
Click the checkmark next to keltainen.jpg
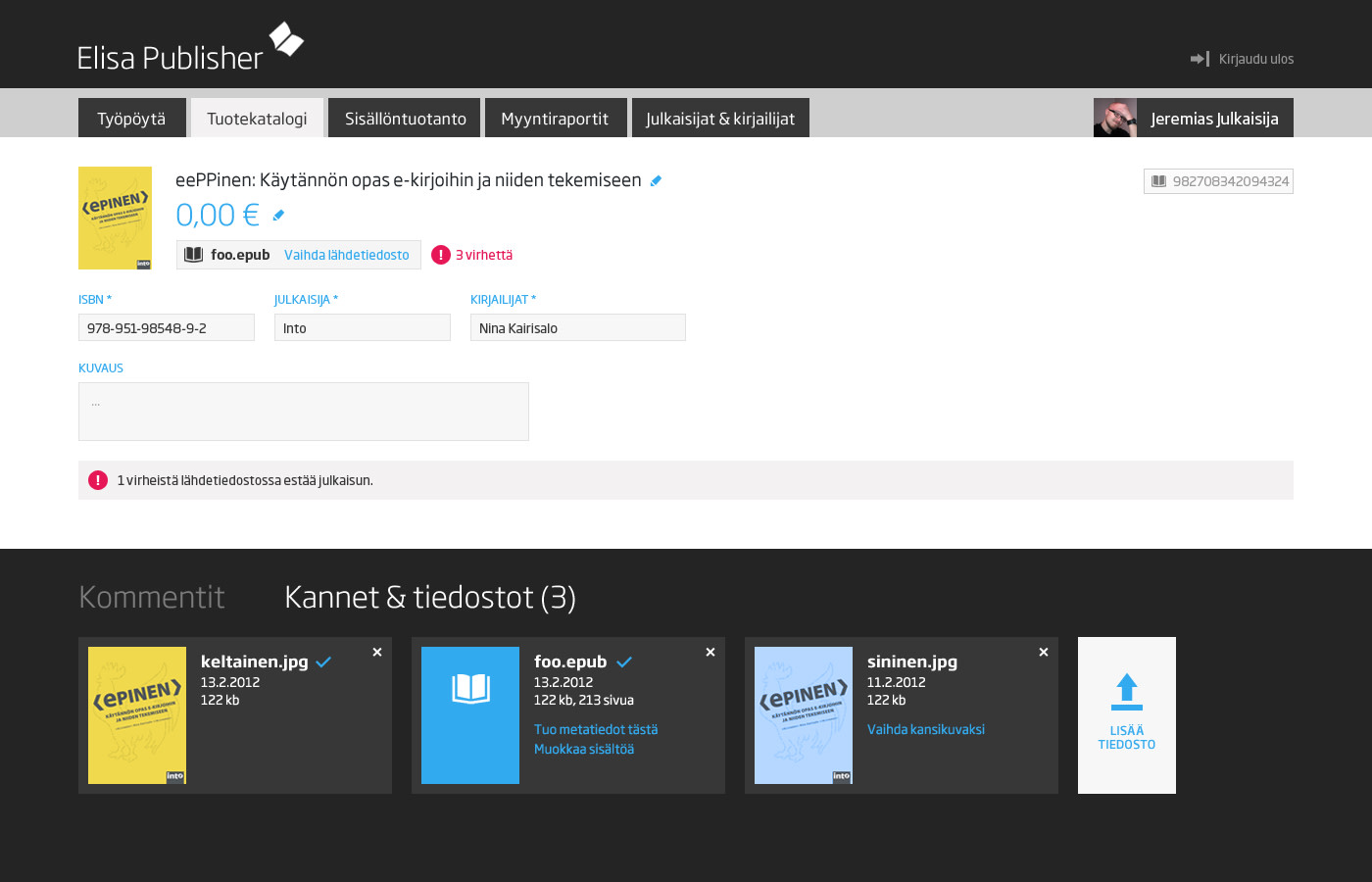[x=323, y=662]
